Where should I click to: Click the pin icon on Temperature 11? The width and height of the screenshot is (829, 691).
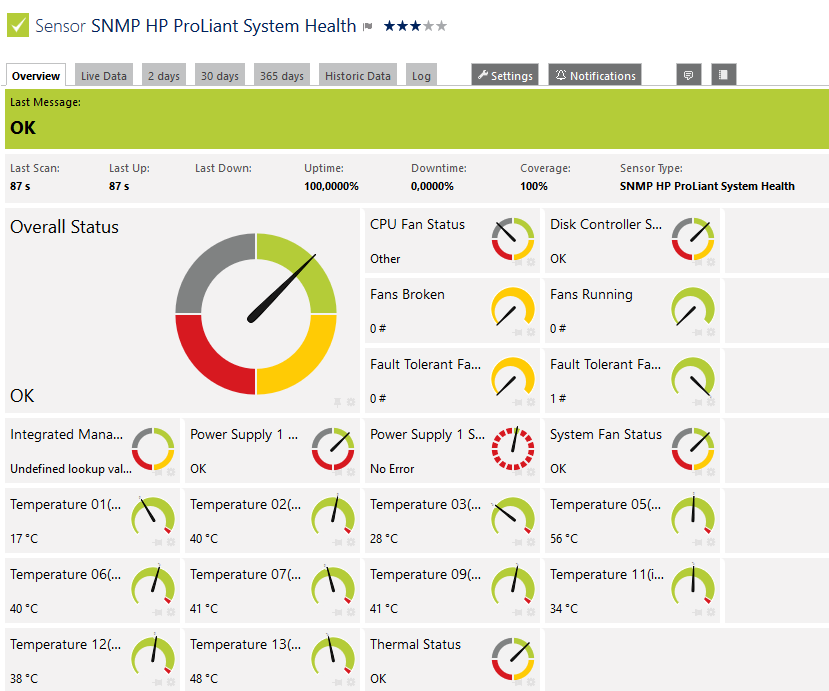tap(698, 612)
